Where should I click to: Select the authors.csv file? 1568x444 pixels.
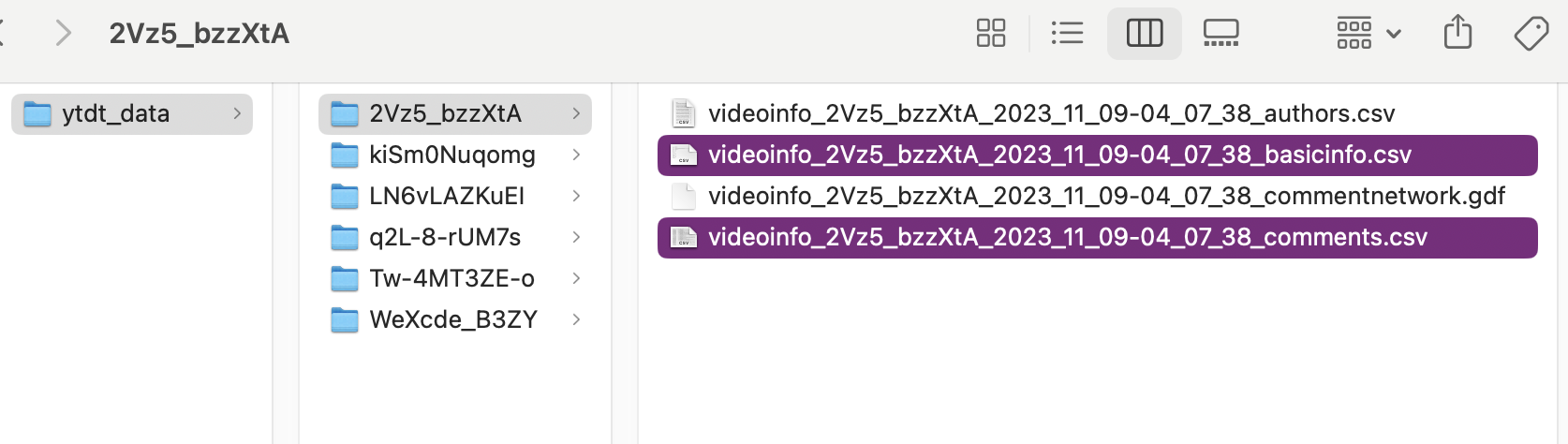point(1051,114)
